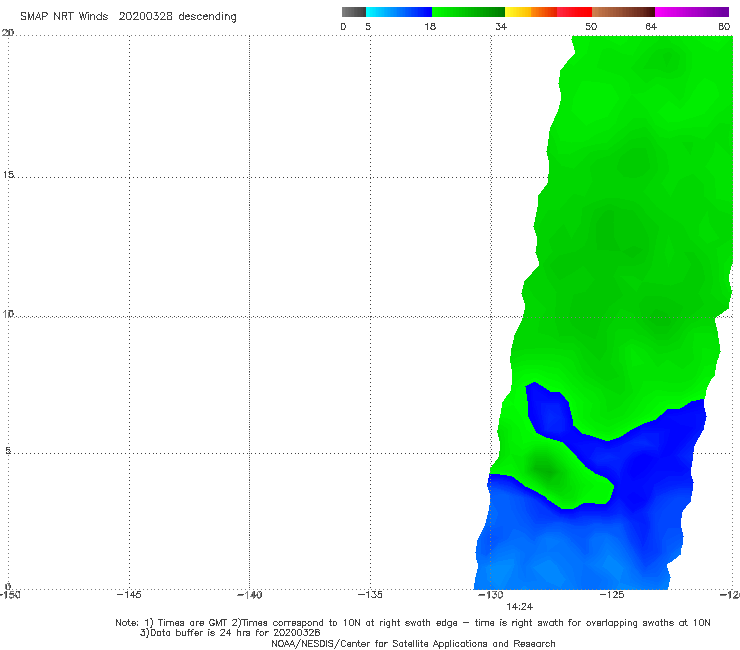The image size is (740, 650).
Task: Click the swath time label 14:24
Action: tap(520, 607)
